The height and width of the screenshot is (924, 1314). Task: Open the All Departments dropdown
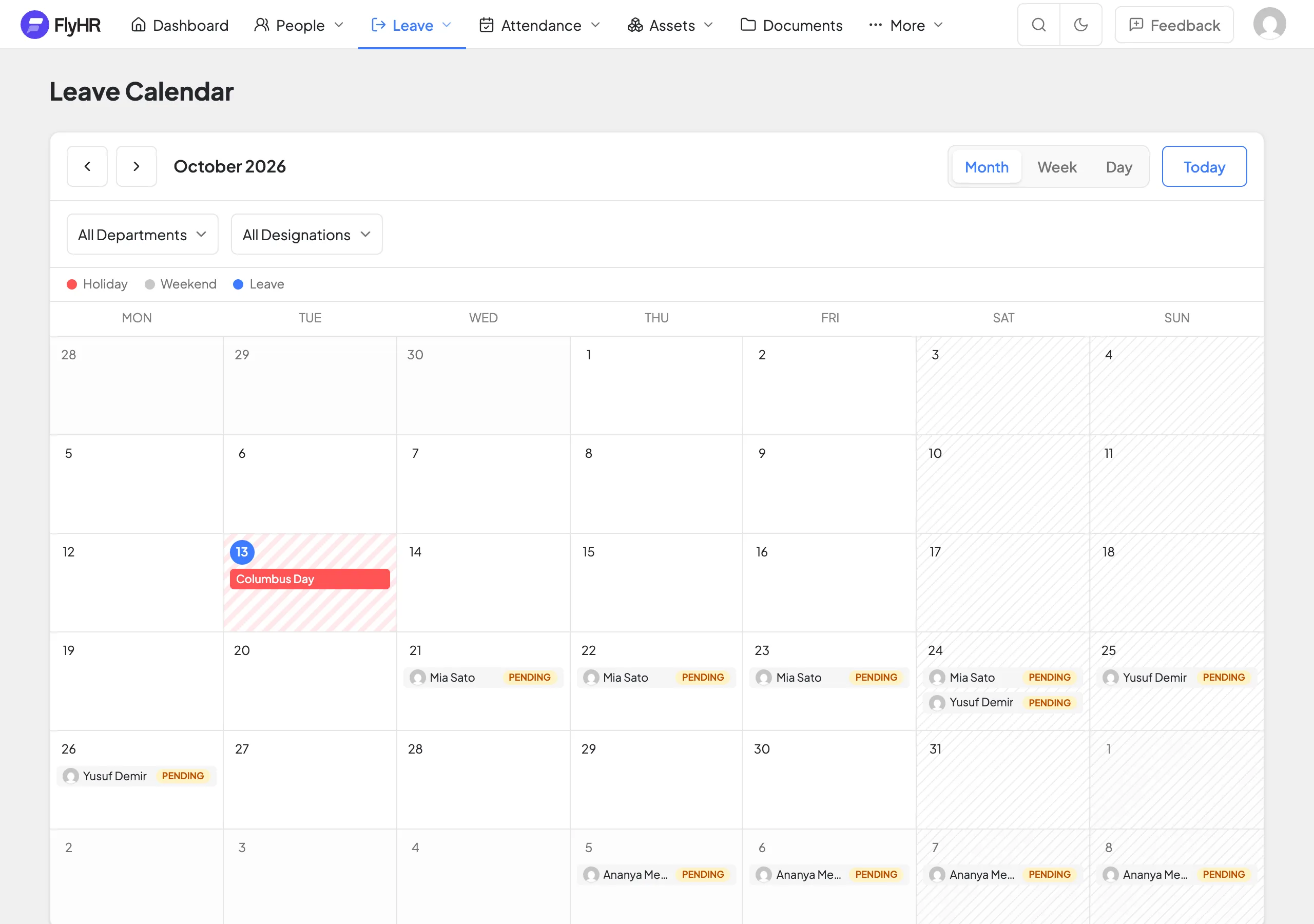pyautogui.click(x=143, y=234)
